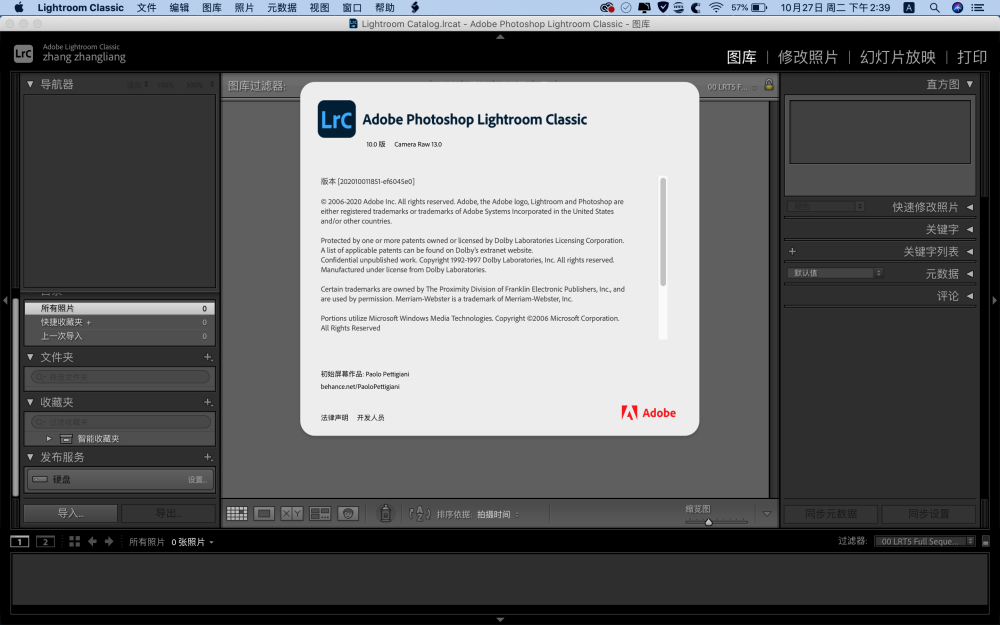Select 快捷收藏夹 in the Catalog panel
Screen dimensions: 1000x625
119,322
